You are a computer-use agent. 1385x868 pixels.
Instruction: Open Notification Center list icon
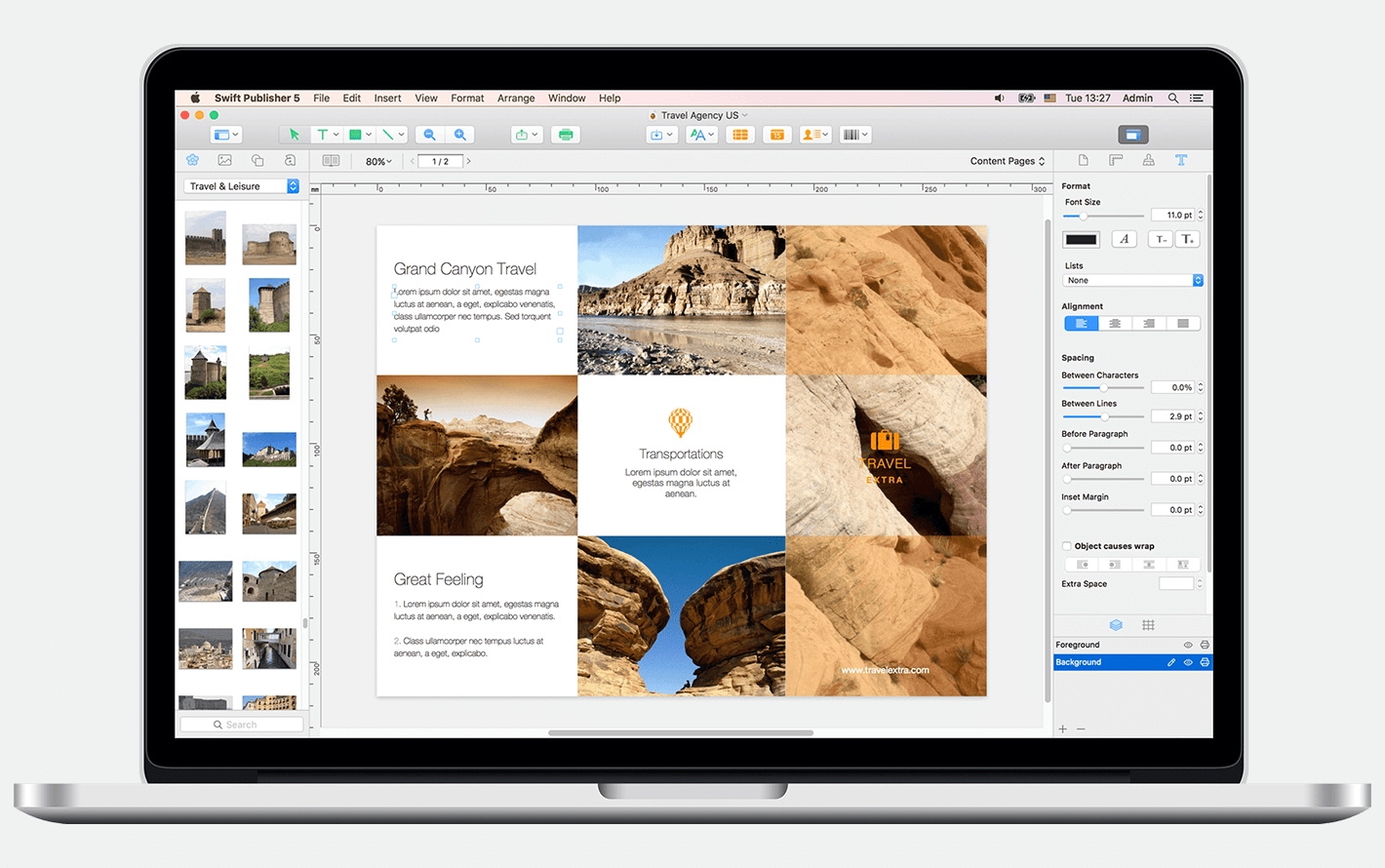[1197, 99]
